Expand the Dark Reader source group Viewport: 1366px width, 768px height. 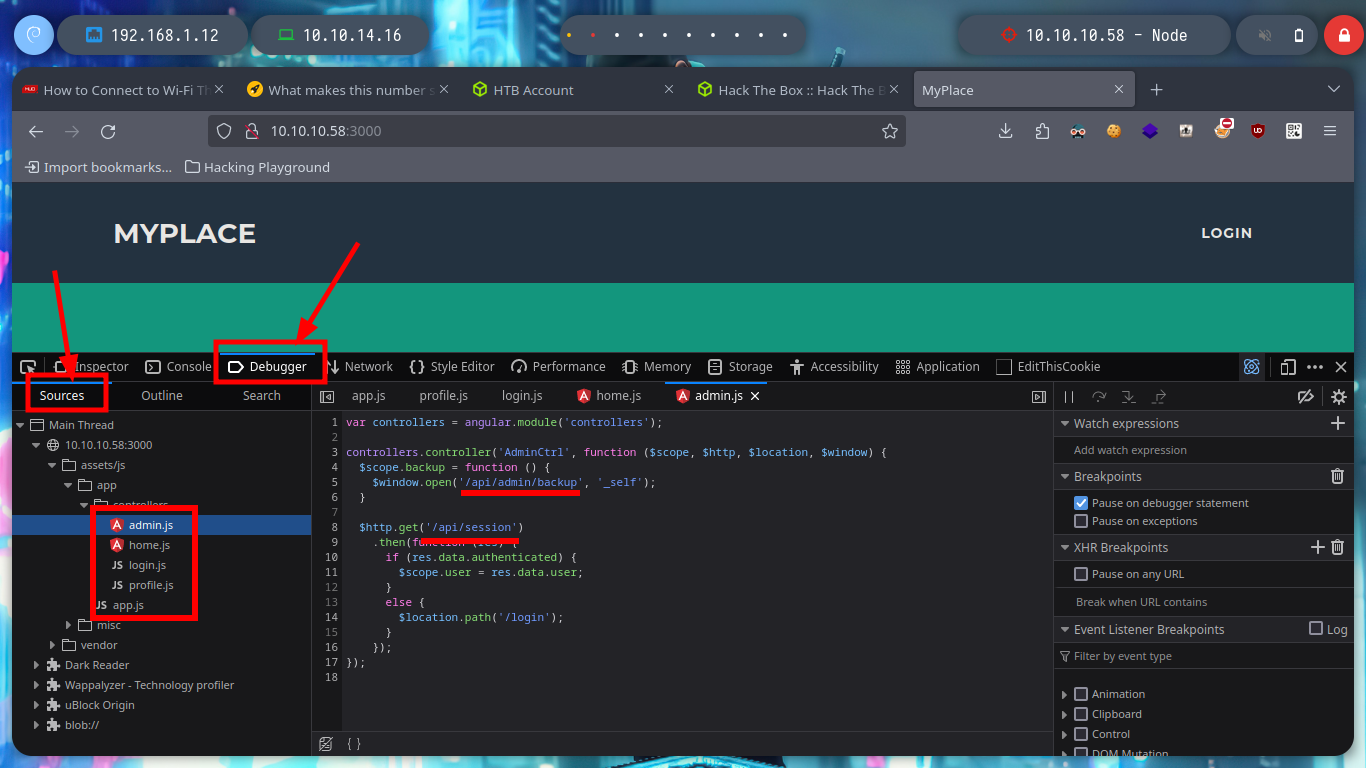tap(37, 665)
